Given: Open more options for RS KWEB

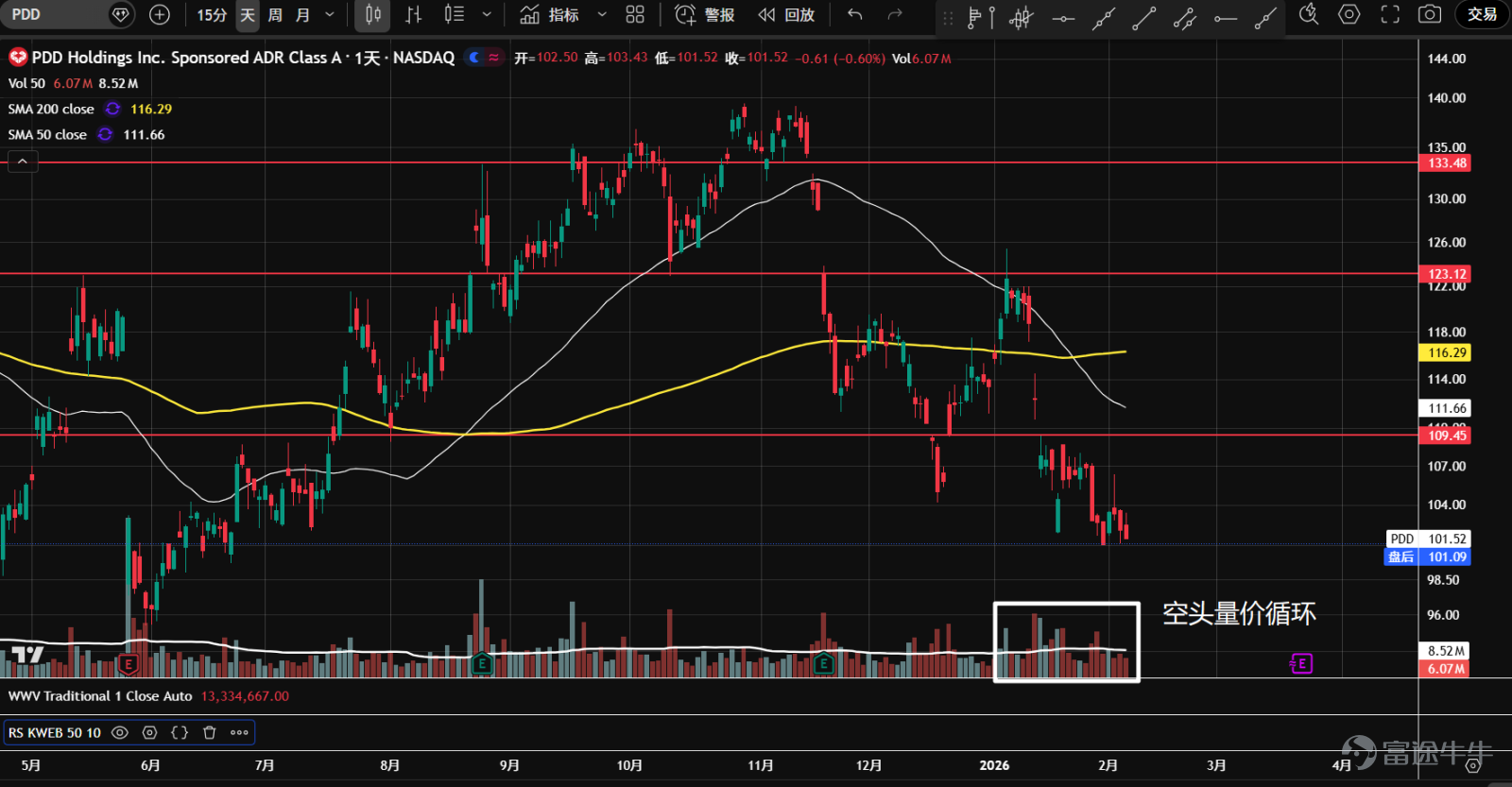Looking at the screenshot, I should coord(239,732).
